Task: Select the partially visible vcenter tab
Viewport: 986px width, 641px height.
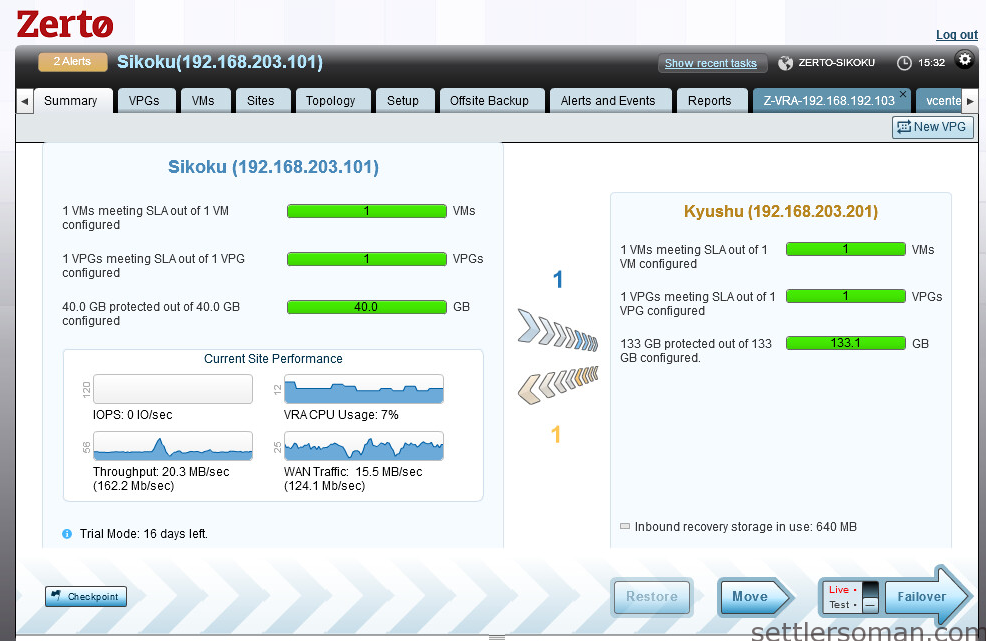Action: coord(939,101)
